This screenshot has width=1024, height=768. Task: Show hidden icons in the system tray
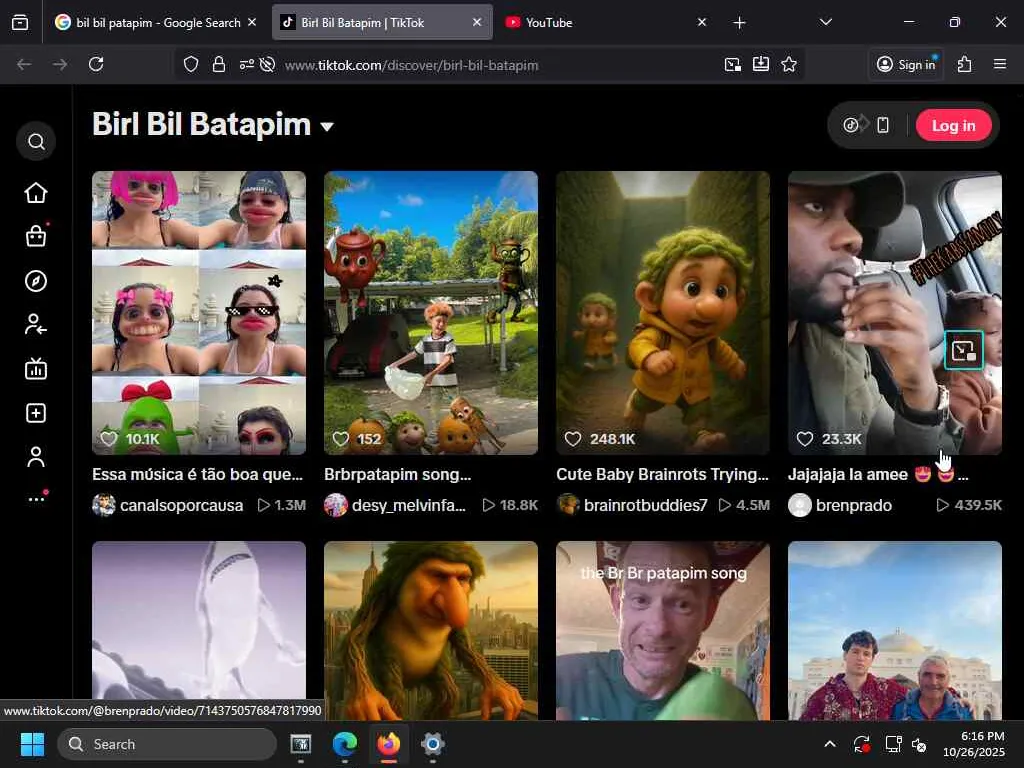point(829,744)
